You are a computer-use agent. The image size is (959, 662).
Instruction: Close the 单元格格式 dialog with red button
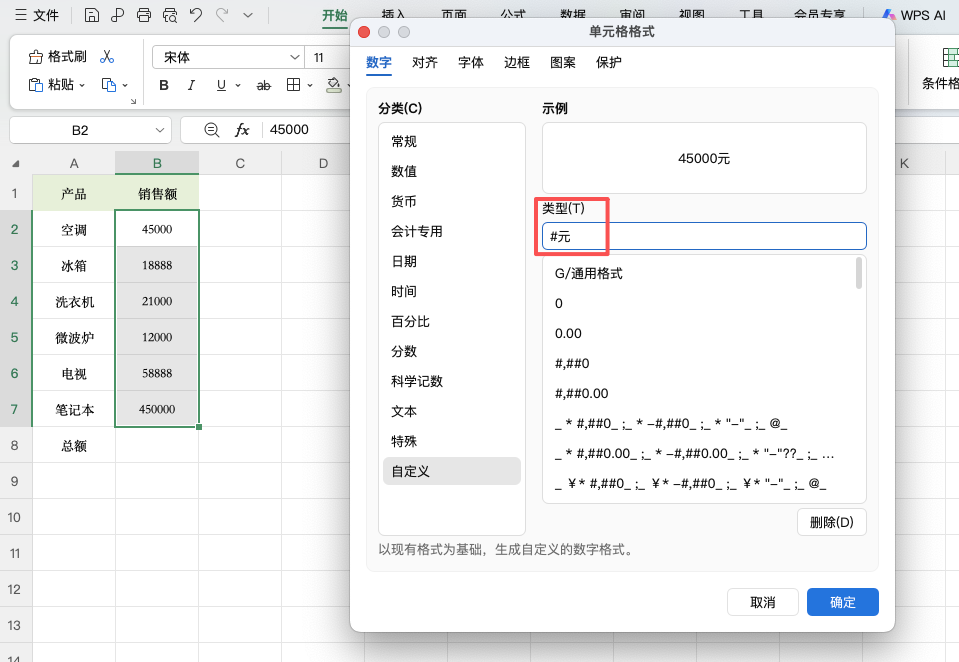pyautogui.click(x=364, y=32)
